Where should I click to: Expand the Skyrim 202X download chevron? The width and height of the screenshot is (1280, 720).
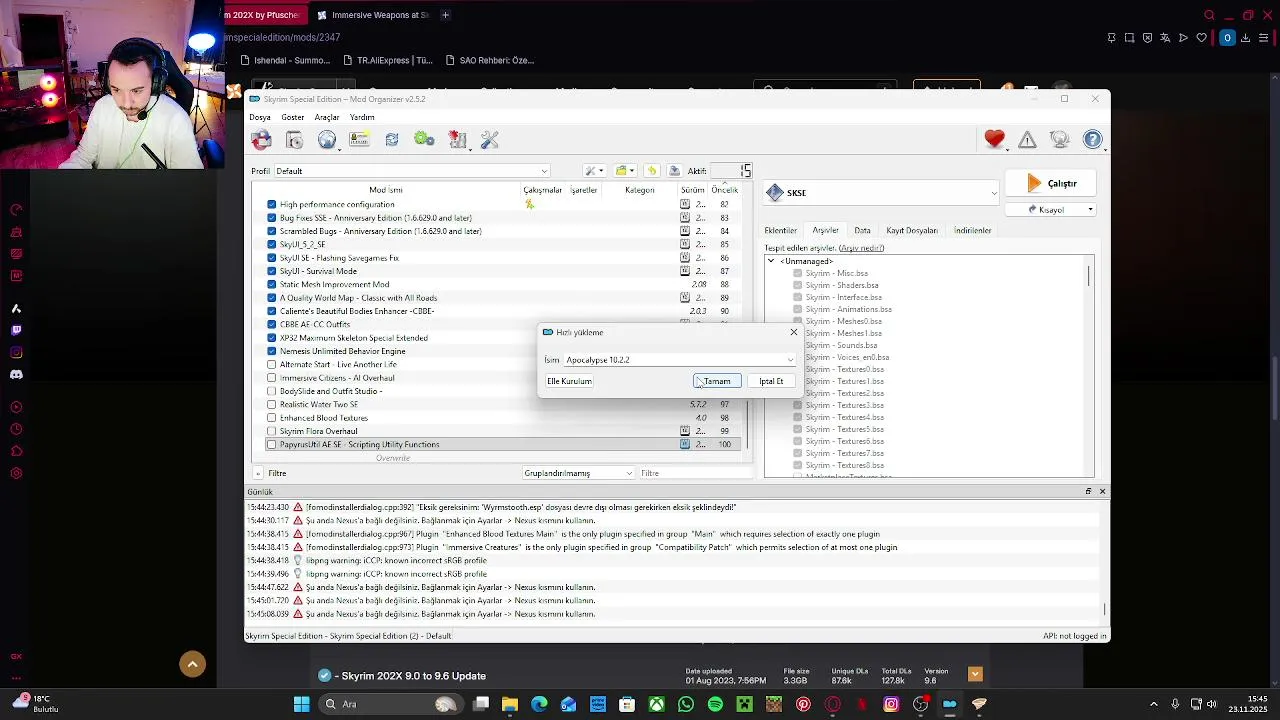[x=975, y=674]
